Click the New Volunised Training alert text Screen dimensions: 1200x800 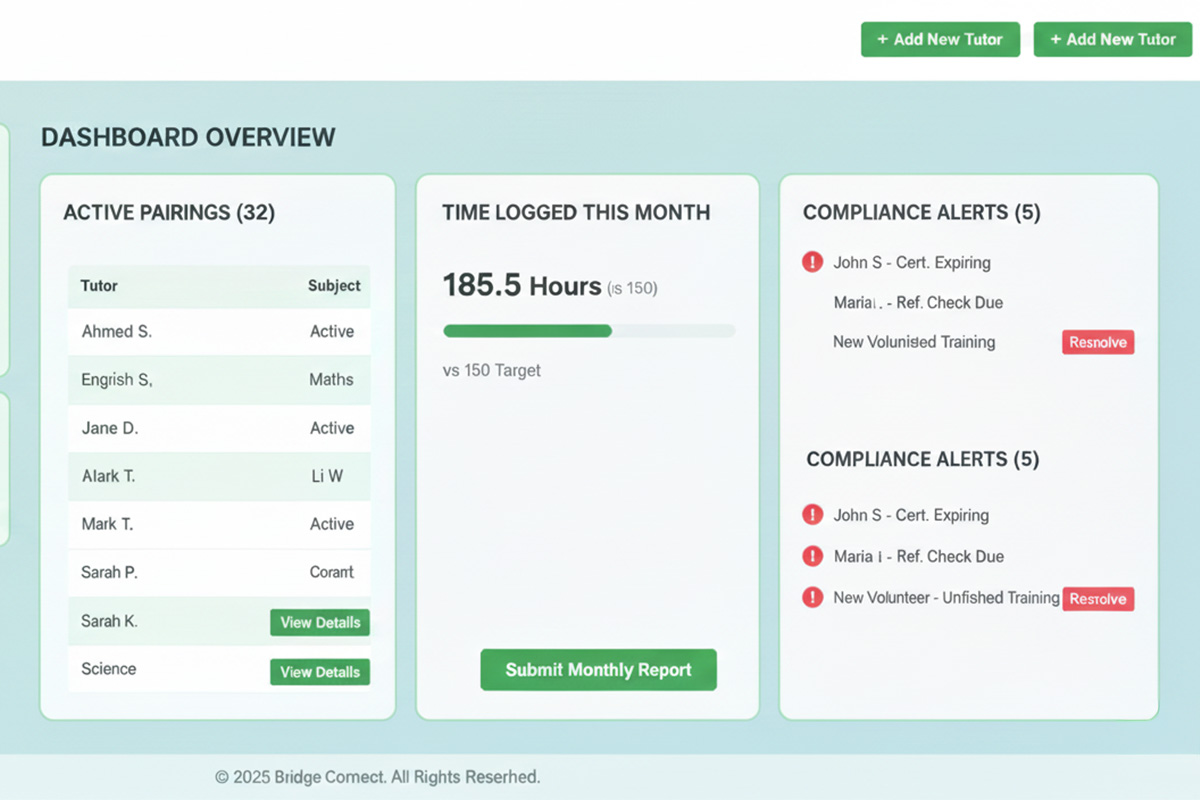pos(914,342)
